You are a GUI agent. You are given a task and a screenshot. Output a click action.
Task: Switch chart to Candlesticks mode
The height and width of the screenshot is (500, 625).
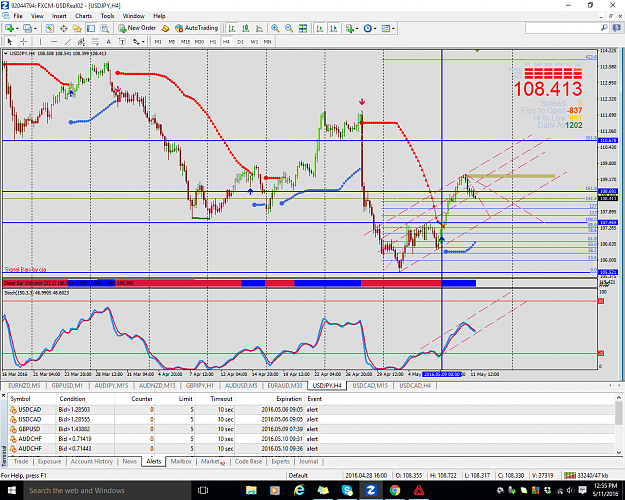click(x=246, y=28)
